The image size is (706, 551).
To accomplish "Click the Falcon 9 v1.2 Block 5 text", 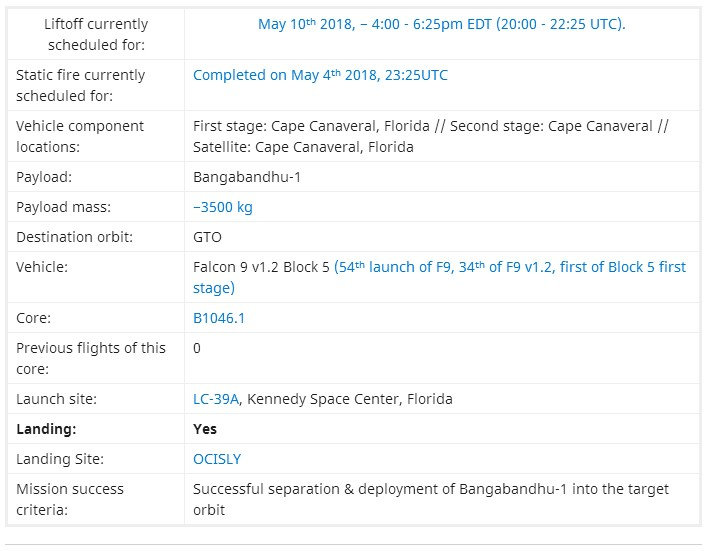I will pos(262,268).
